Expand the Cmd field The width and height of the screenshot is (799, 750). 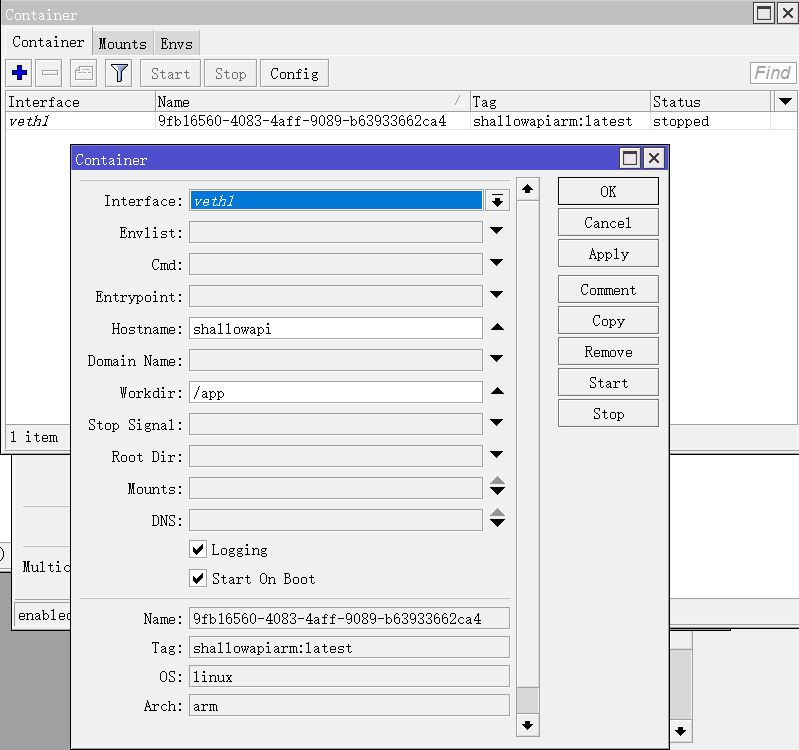497,263
